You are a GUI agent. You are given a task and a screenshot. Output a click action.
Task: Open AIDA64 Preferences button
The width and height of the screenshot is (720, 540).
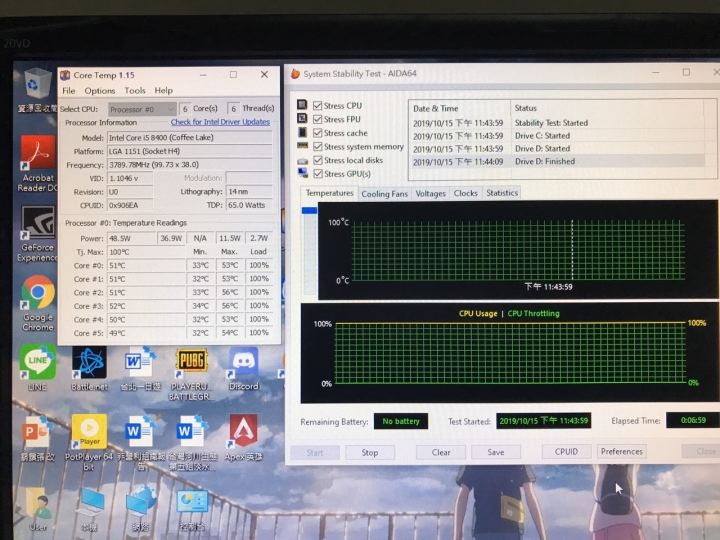tap(621, 451)
